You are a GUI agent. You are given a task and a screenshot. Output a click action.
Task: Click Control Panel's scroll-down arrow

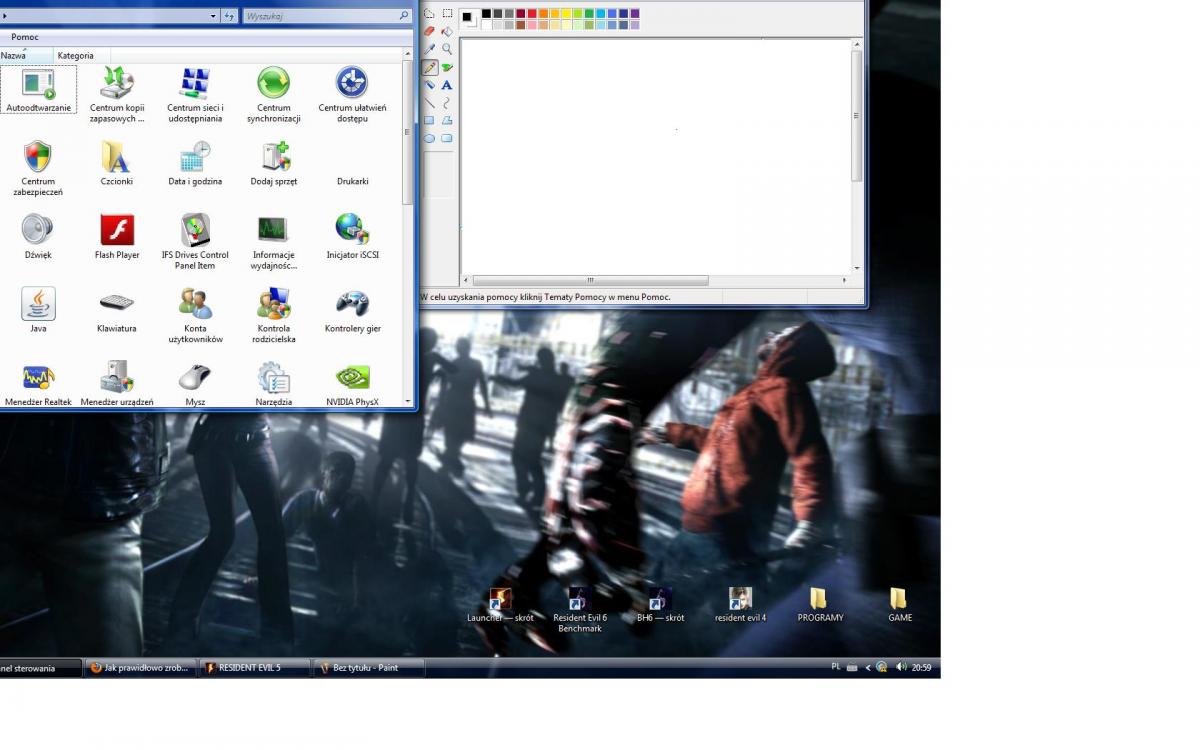[x=407, y=401]
